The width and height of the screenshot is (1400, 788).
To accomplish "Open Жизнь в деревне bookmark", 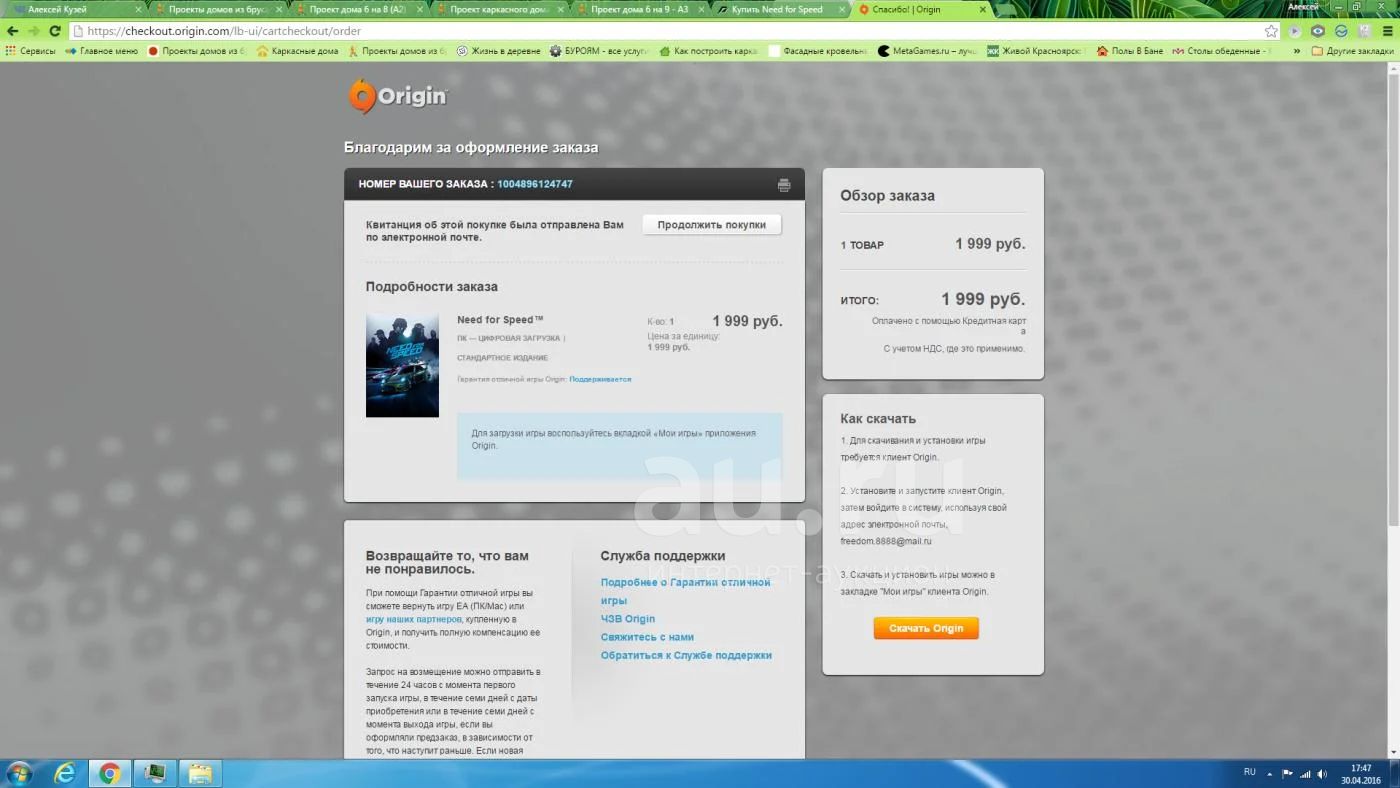I will click(x=499, y=51).
